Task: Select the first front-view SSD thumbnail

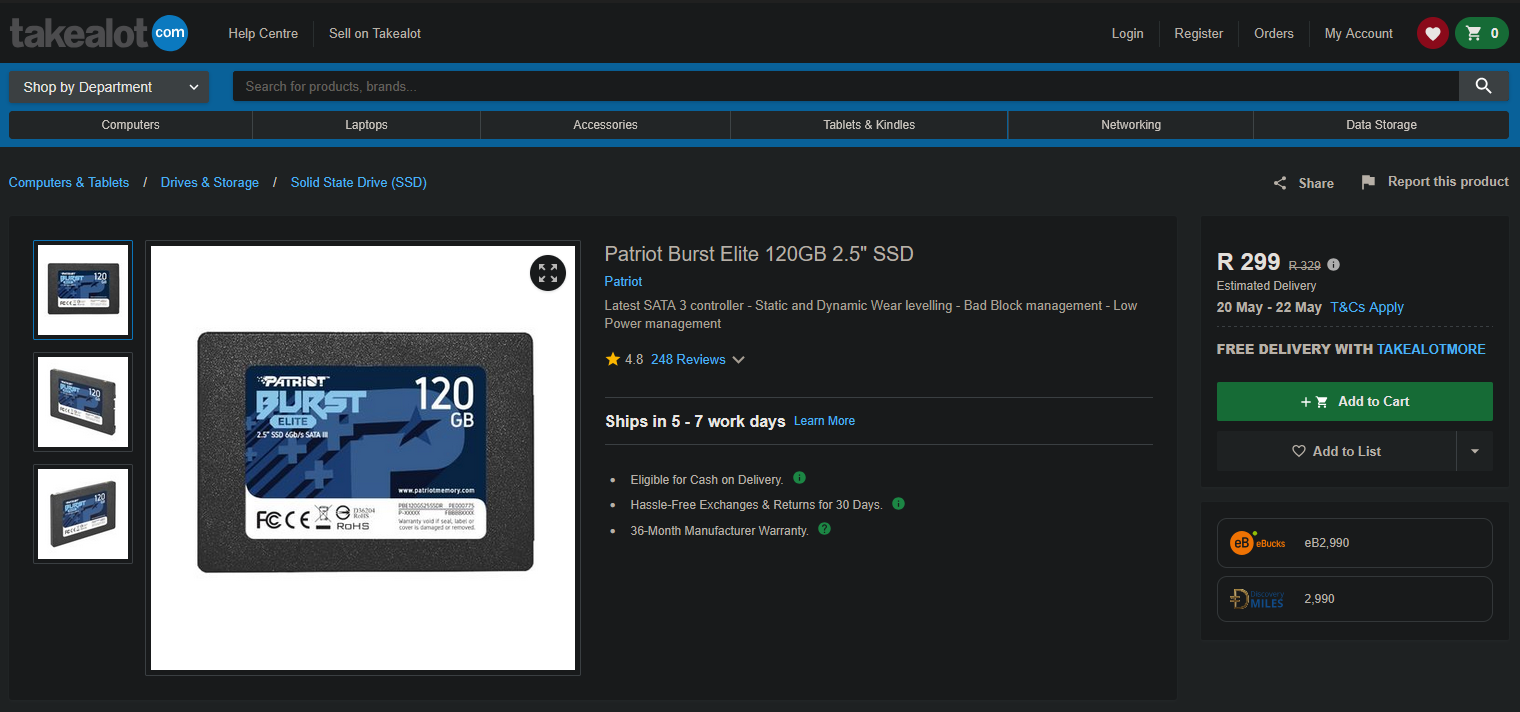Action: (x=83, y=290)
